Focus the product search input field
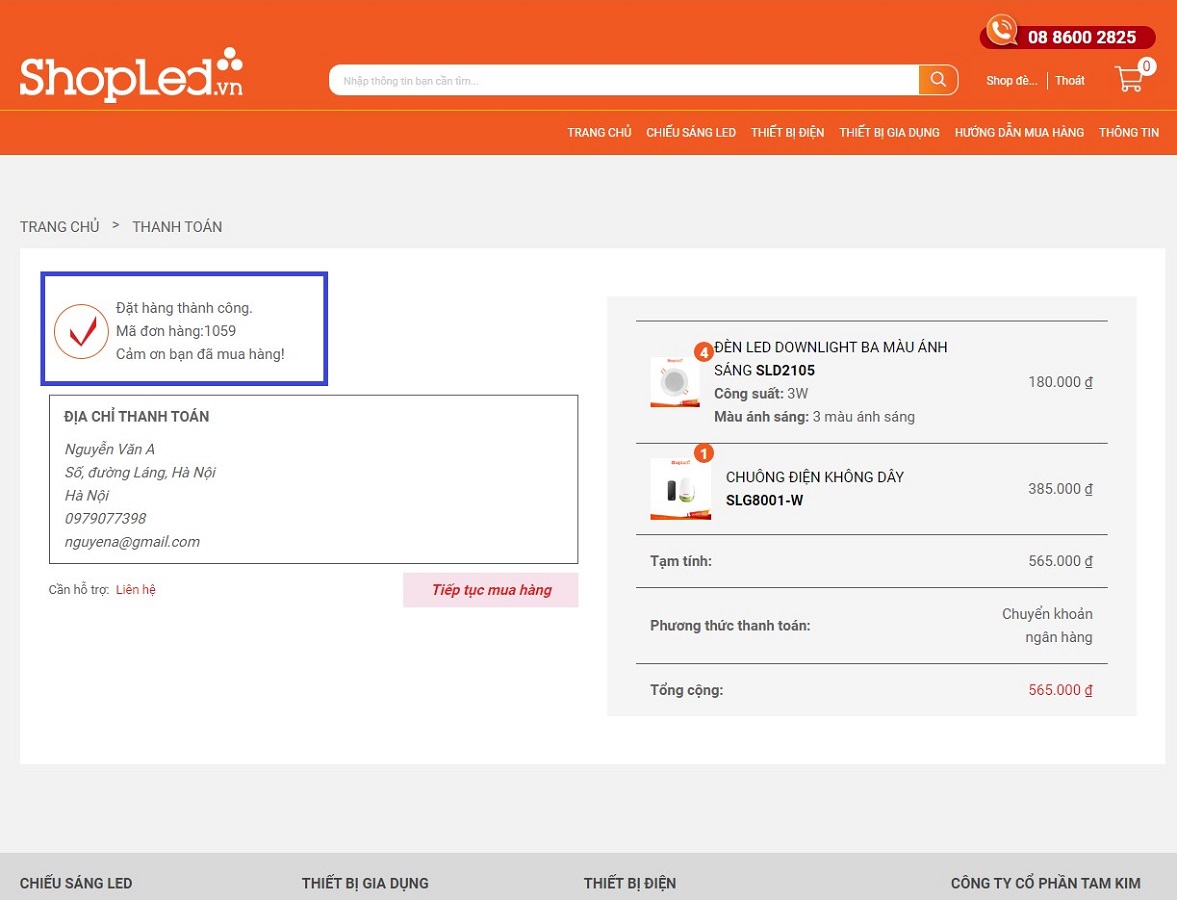Image resolution: width=1177 pixels, height=900 pixels. coord(625,80)
